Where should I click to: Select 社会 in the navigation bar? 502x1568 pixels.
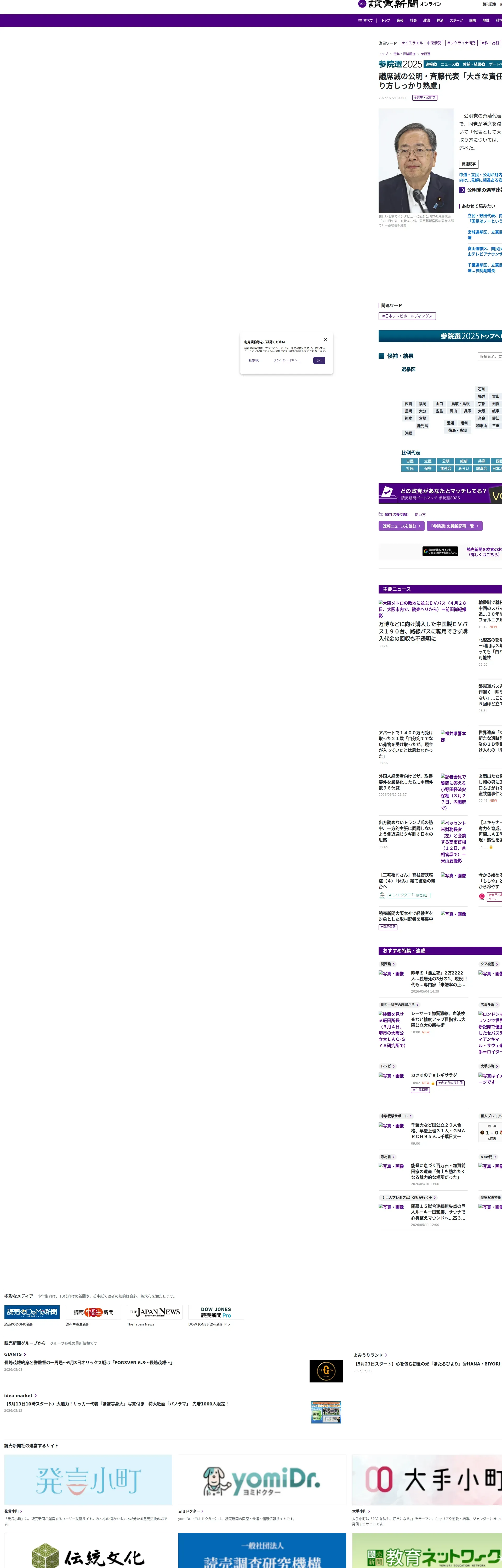(413, 21)
